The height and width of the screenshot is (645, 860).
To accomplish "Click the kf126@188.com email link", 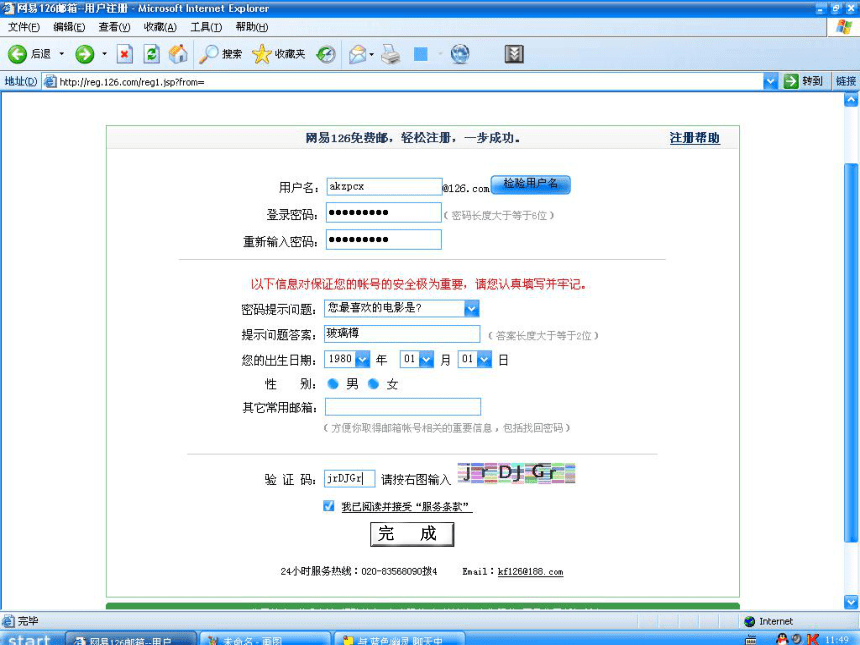I will tap(530, 572).
